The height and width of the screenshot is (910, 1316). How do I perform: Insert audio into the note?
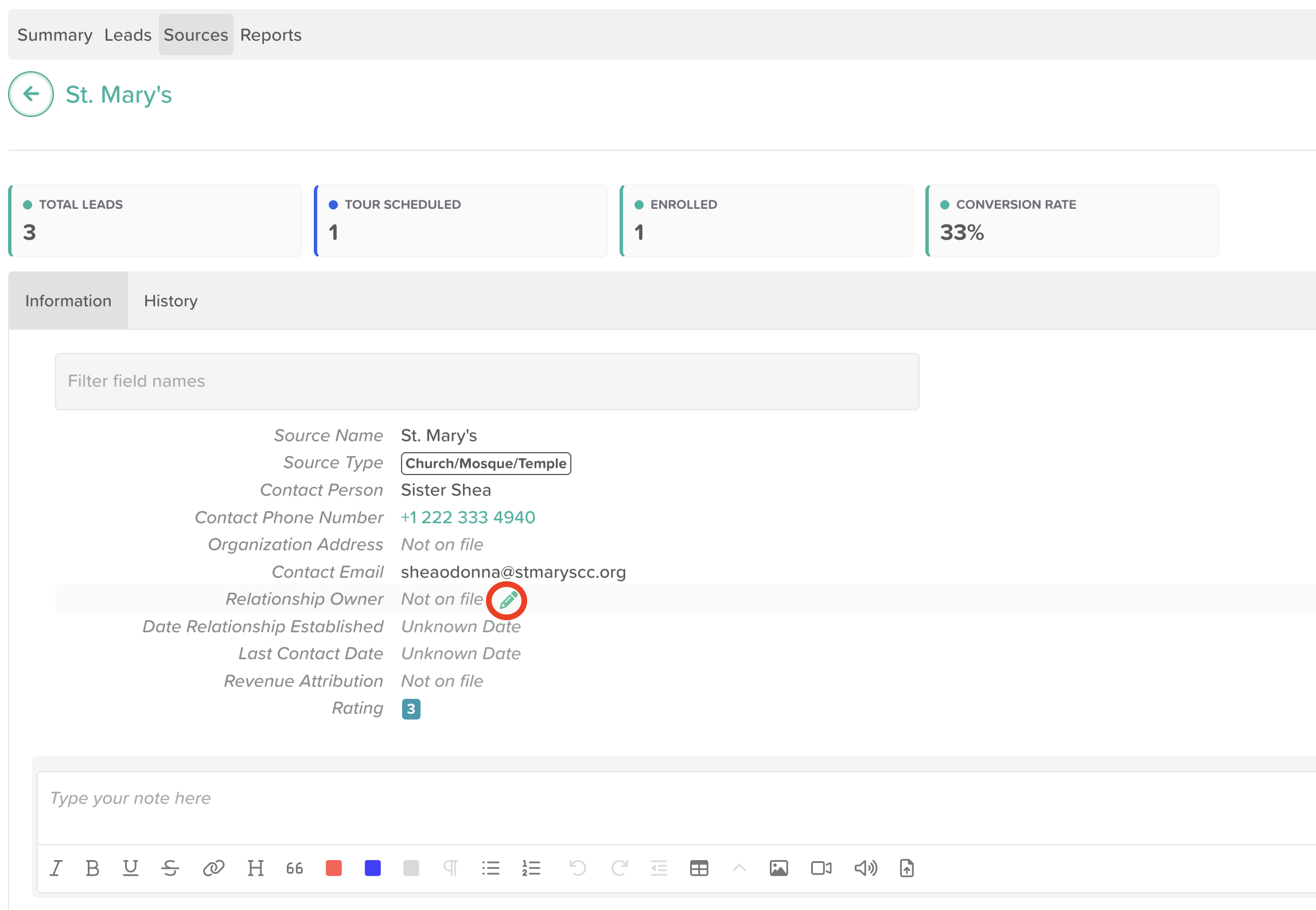(866, 868)
